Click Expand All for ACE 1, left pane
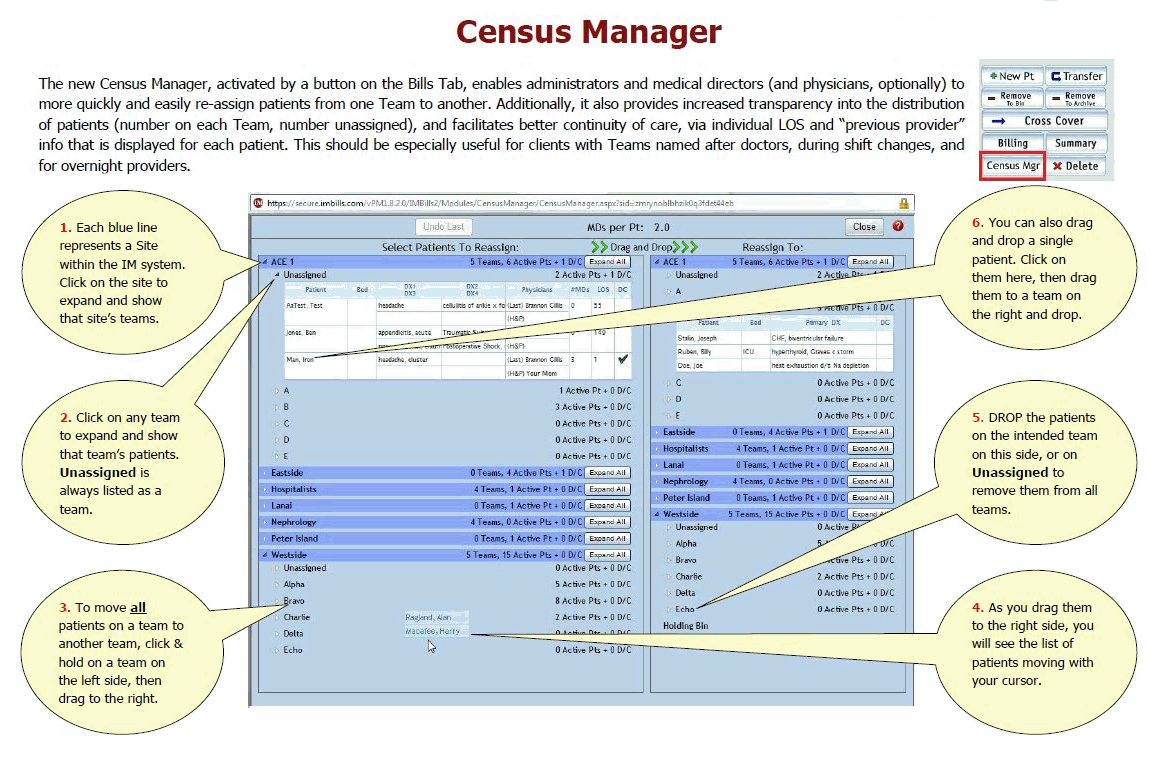This screenshot has height=759, width=1158. (607, 262)
